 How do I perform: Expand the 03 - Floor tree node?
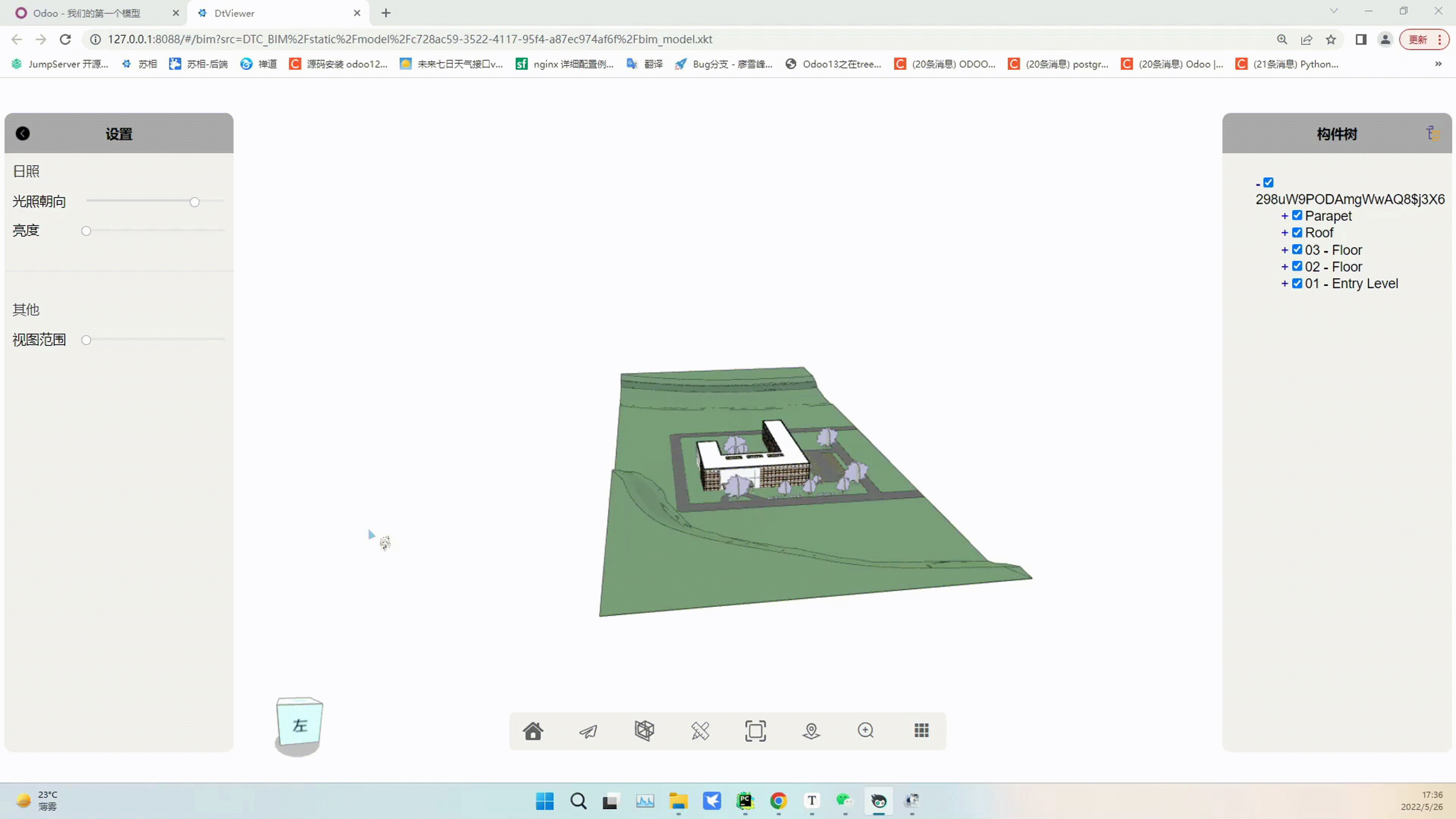(1284, 250)
